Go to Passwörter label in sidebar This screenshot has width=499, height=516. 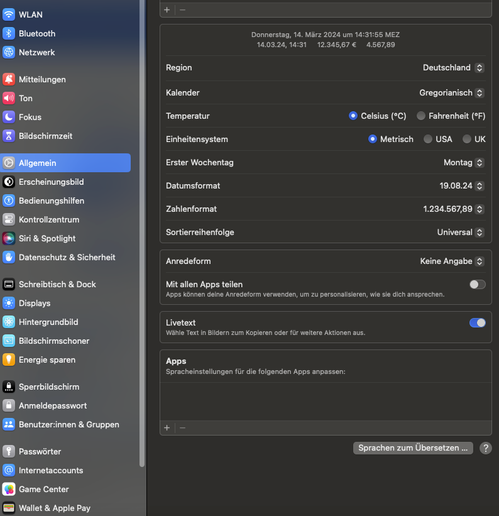click(40, 451)
